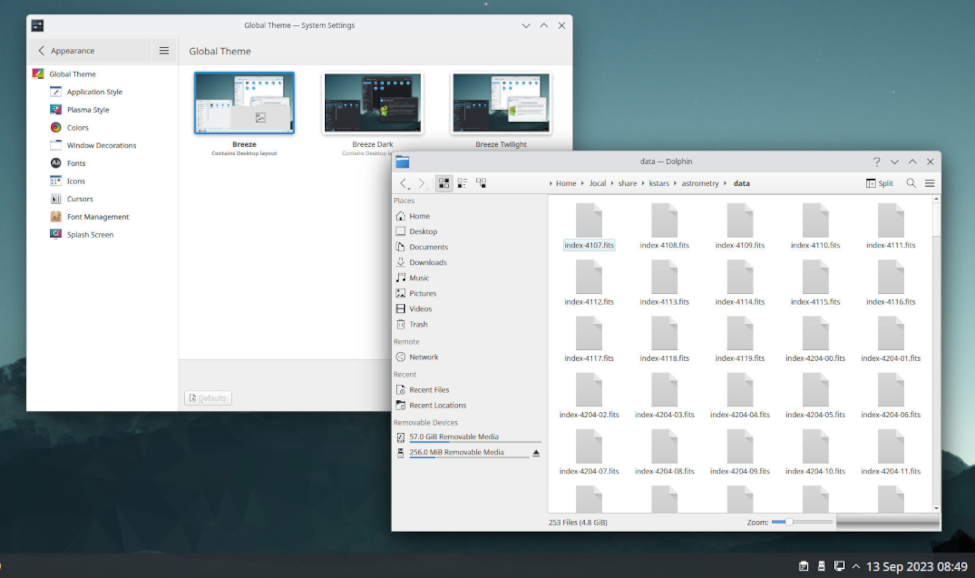Click the Dolphin zoom slider handle
The height and width of the screenshot is (578, 975).
coord(788,522)
